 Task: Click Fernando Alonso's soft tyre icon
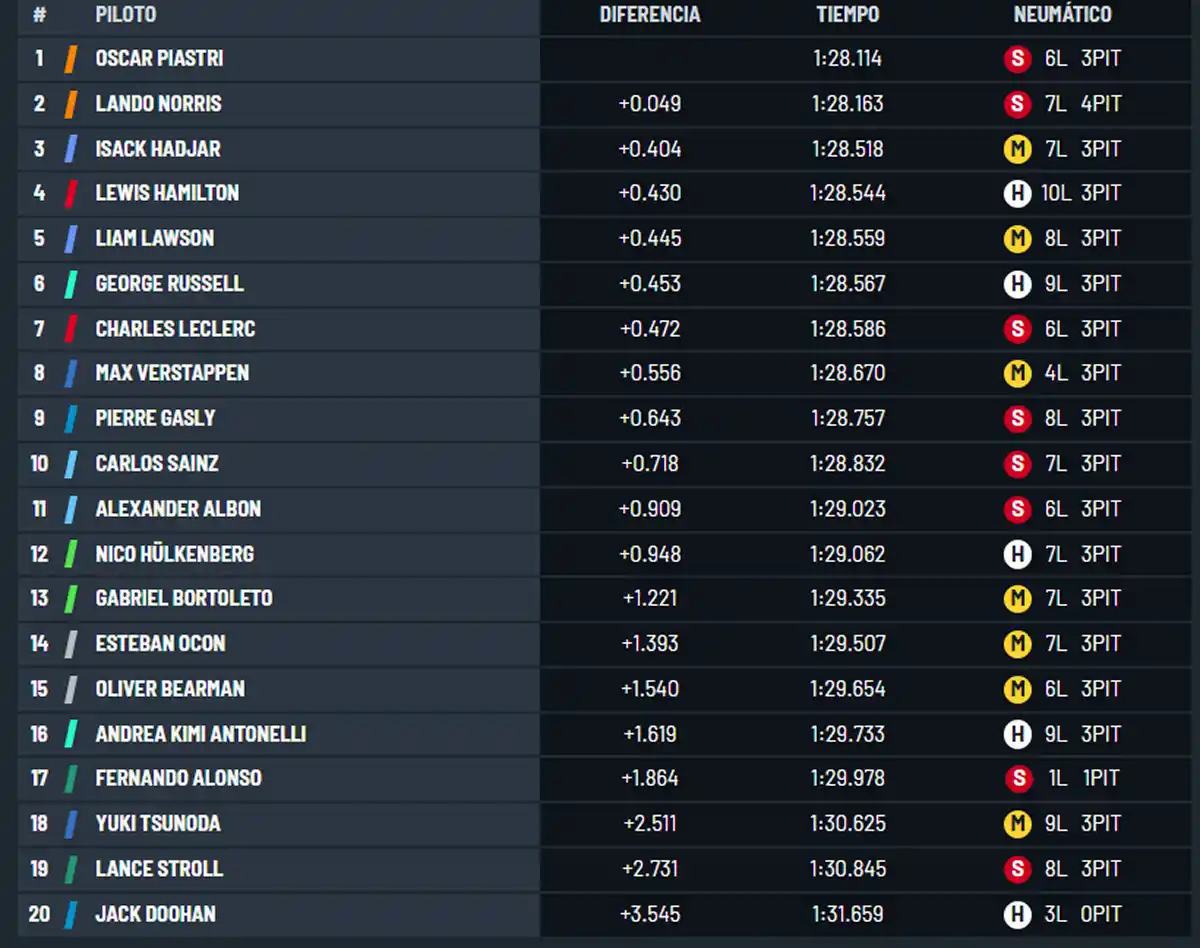1017,778
